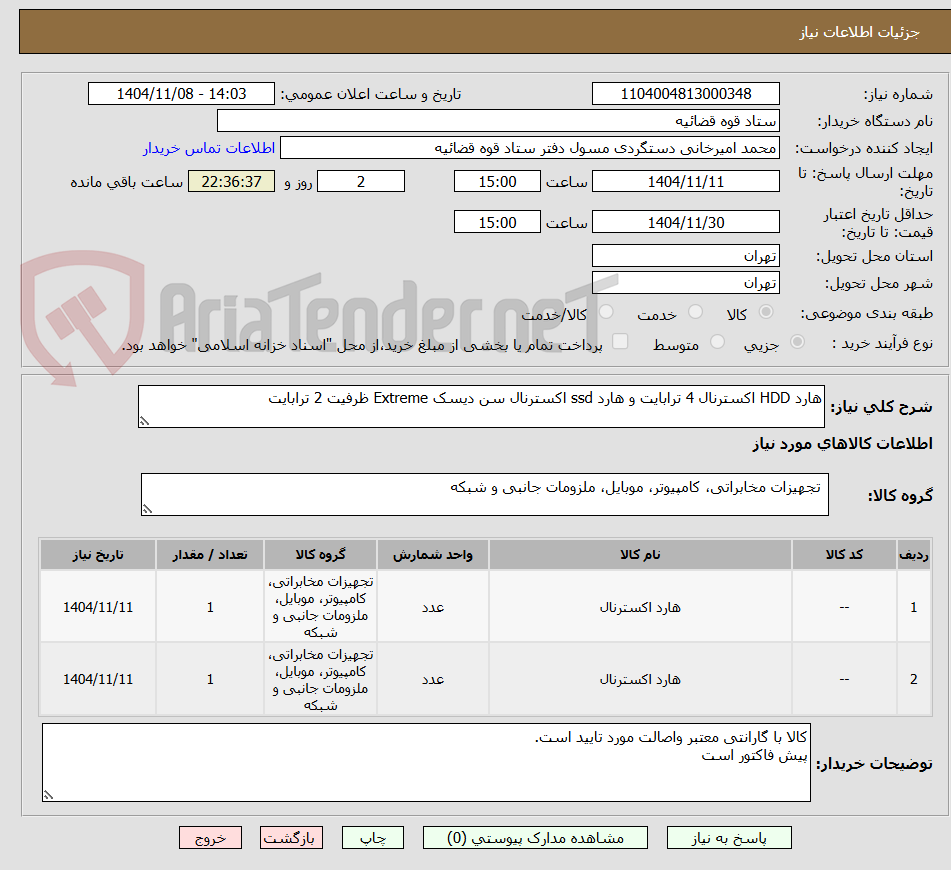Select the need number 1104004813000348 field
951x870 pixels.
pos(686,93)
